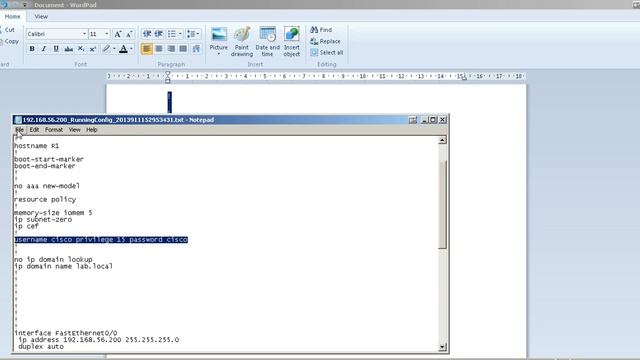
Task: Toggle Bold formatting in WordPad
Action: pyautogui.click(x=32, y=49)
